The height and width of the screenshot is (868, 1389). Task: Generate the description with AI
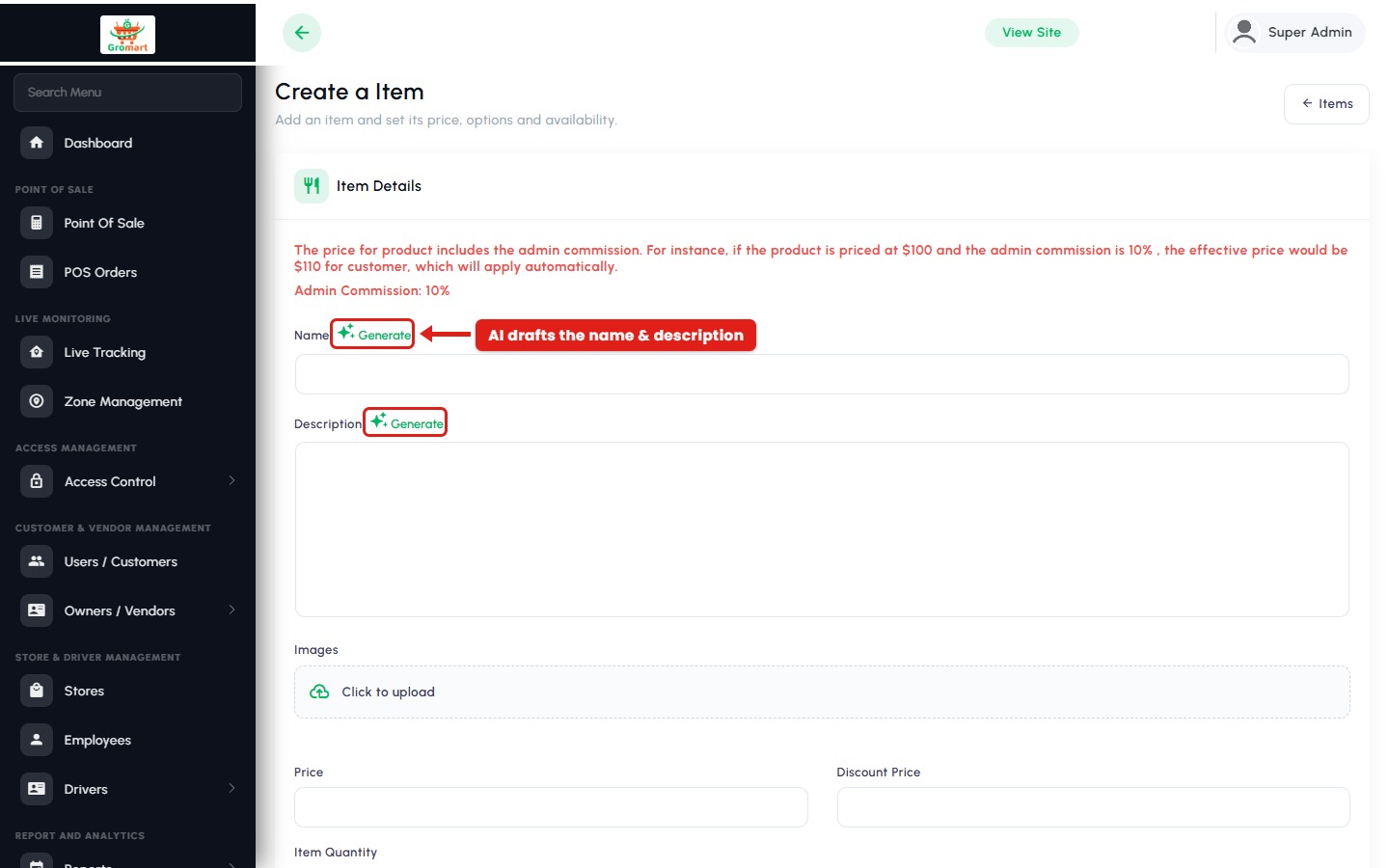(x=405, y=422)
